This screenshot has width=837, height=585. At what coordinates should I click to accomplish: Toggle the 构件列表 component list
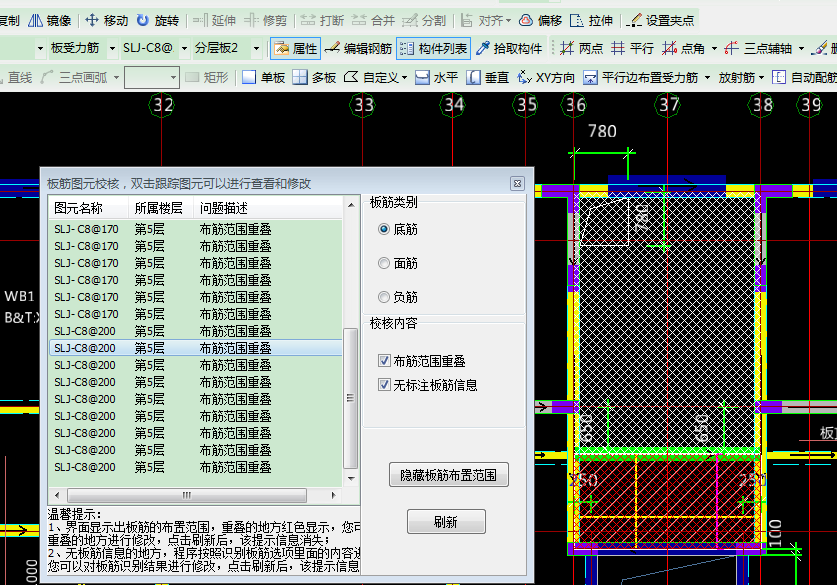[433, 49]
